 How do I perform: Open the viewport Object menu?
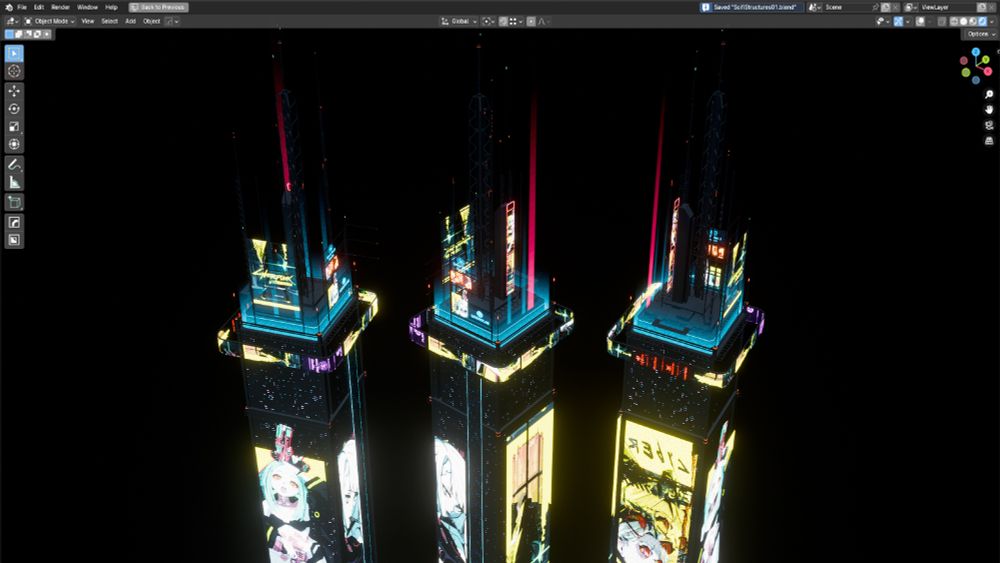(x=151, y=21)
